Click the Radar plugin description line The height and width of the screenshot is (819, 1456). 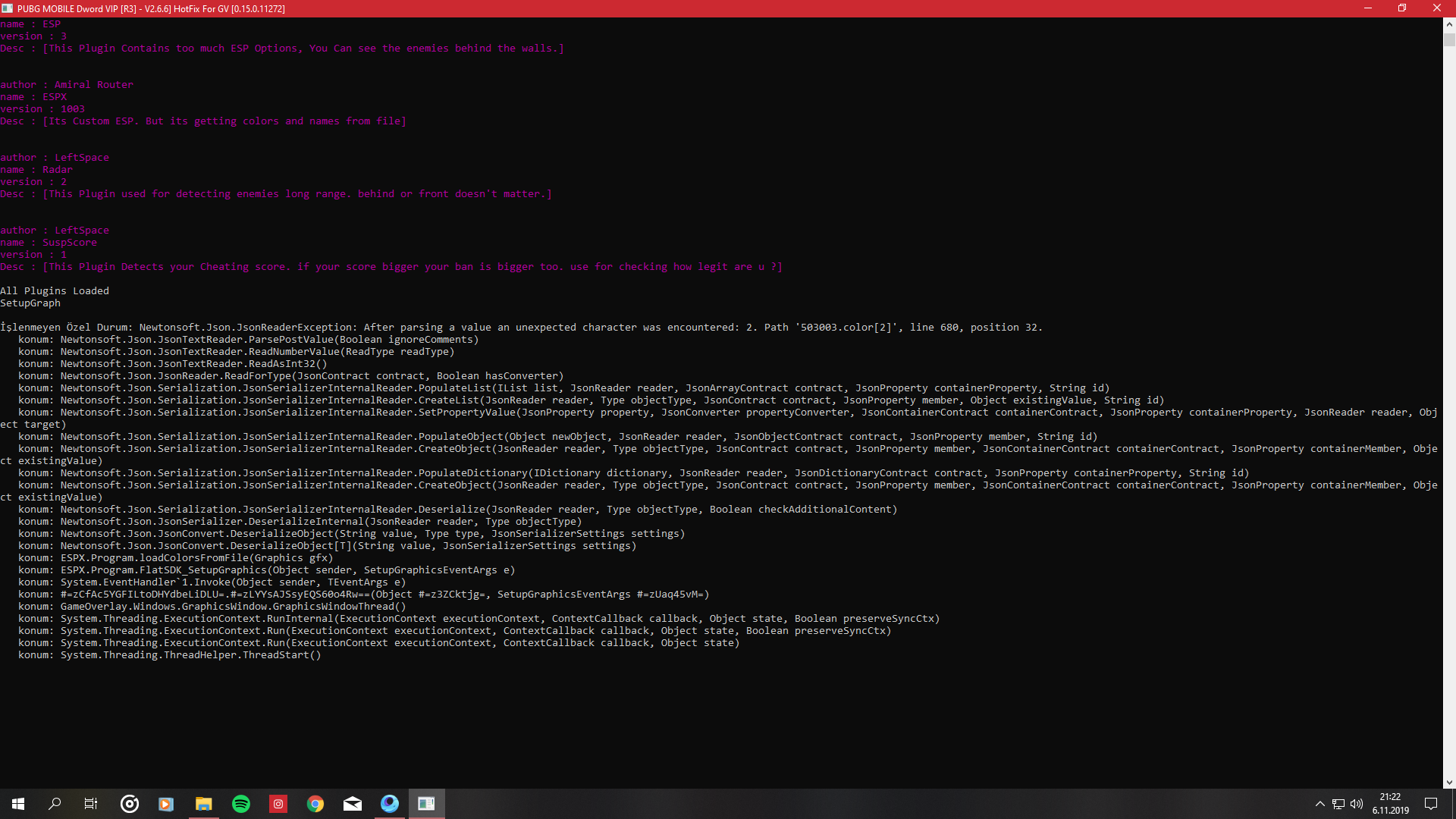pos(276,194)
